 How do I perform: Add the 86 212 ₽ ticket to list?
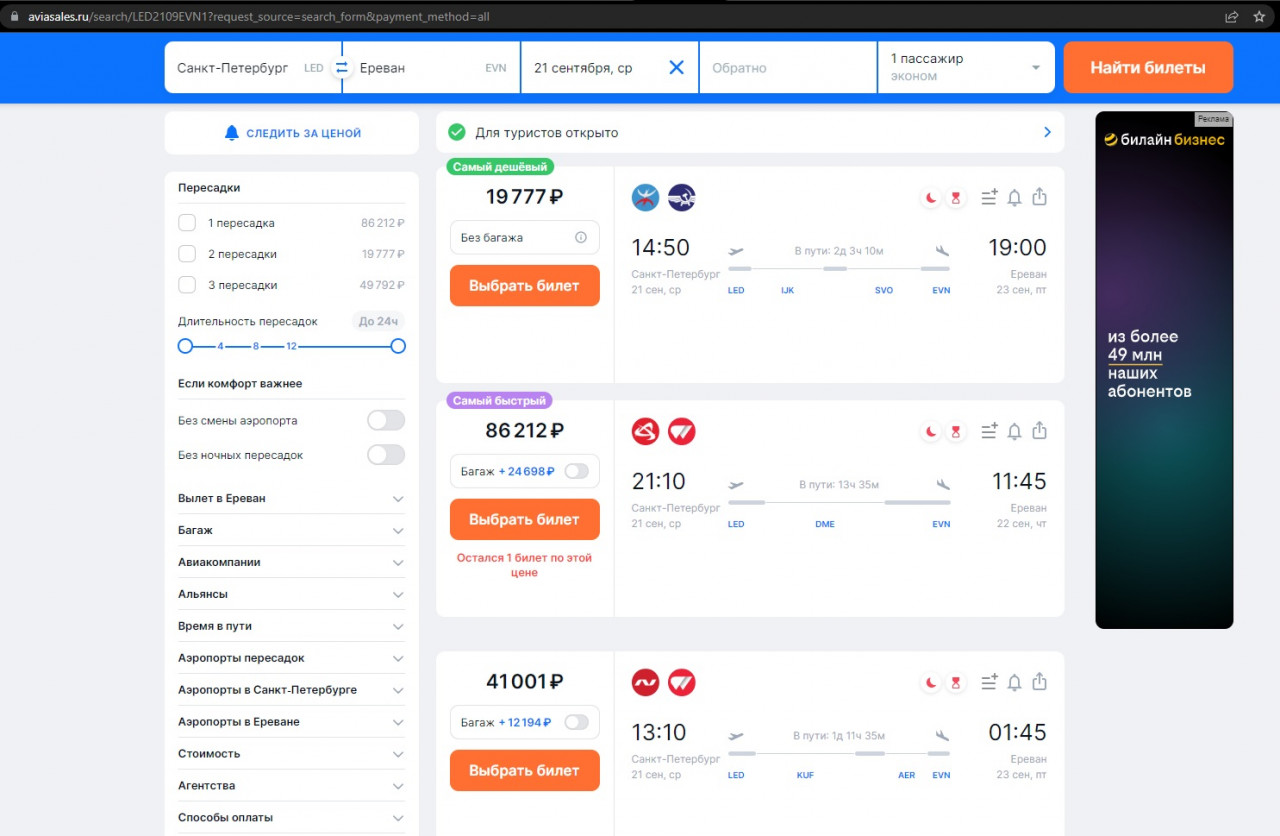[x=989, y=432]
